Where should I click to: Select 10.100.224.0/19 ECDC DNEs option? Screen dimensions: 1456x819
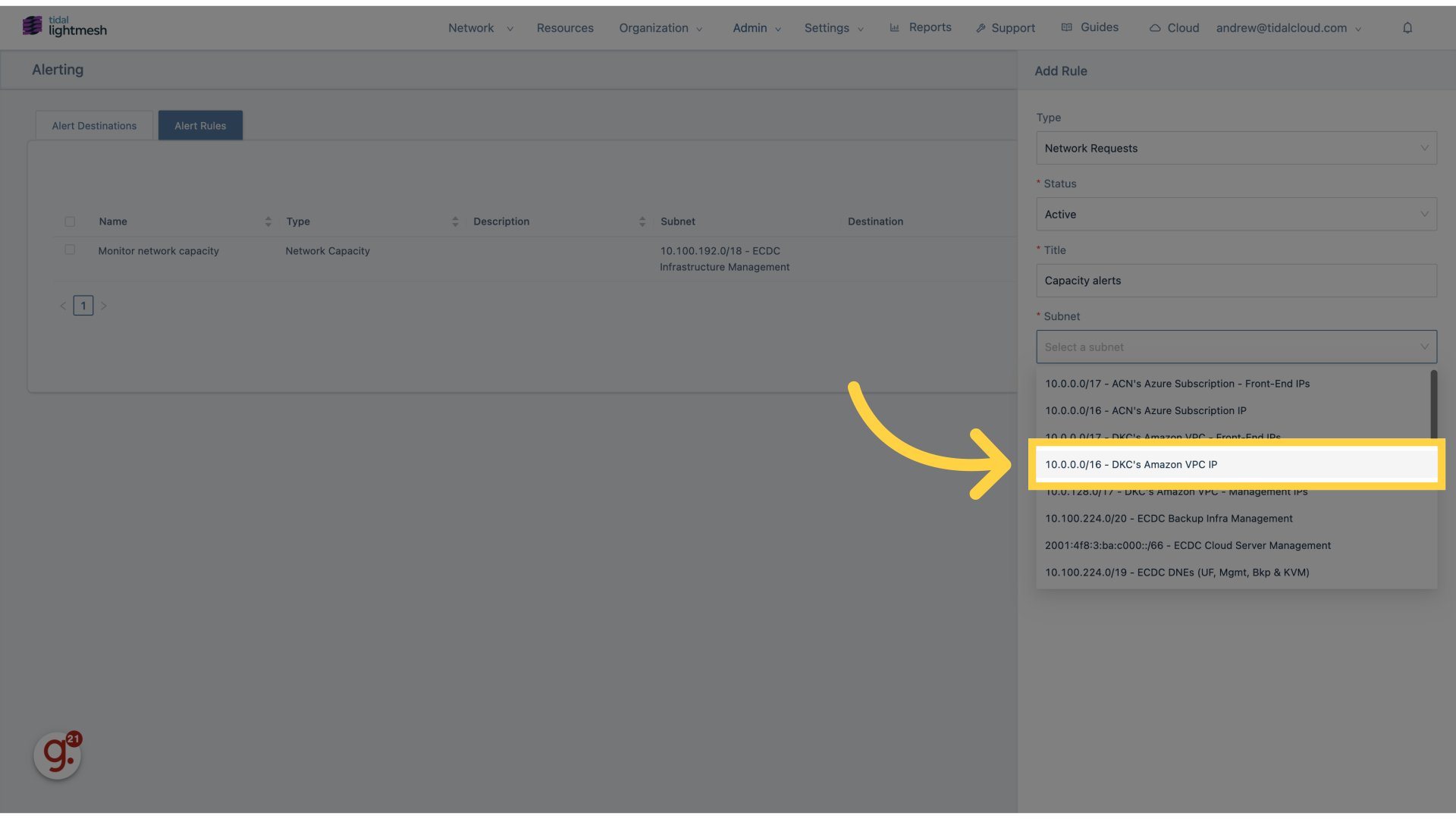click(x=1236, y=573)
